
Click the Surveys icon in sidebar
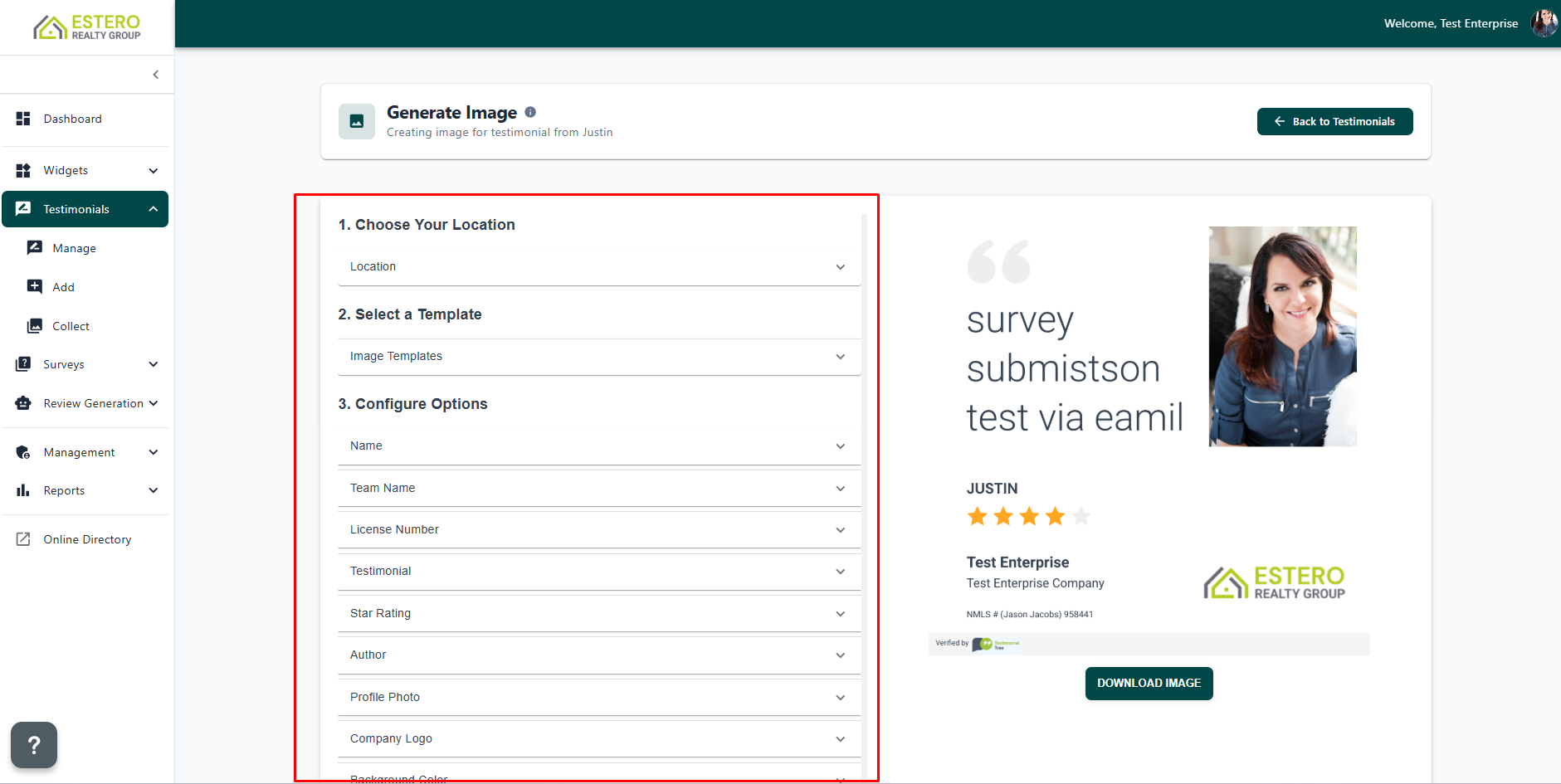[23, 364]
